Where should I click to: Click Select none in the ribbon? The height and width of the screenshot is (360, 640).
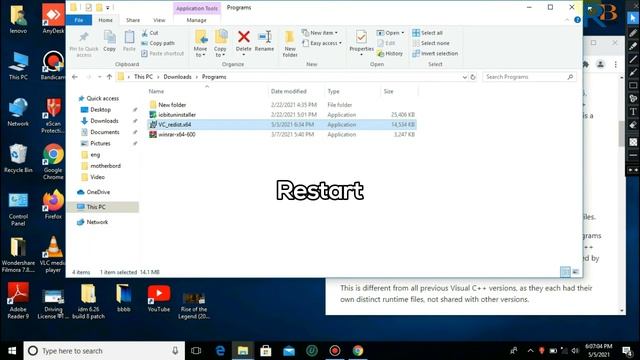(x=431, y=43)
